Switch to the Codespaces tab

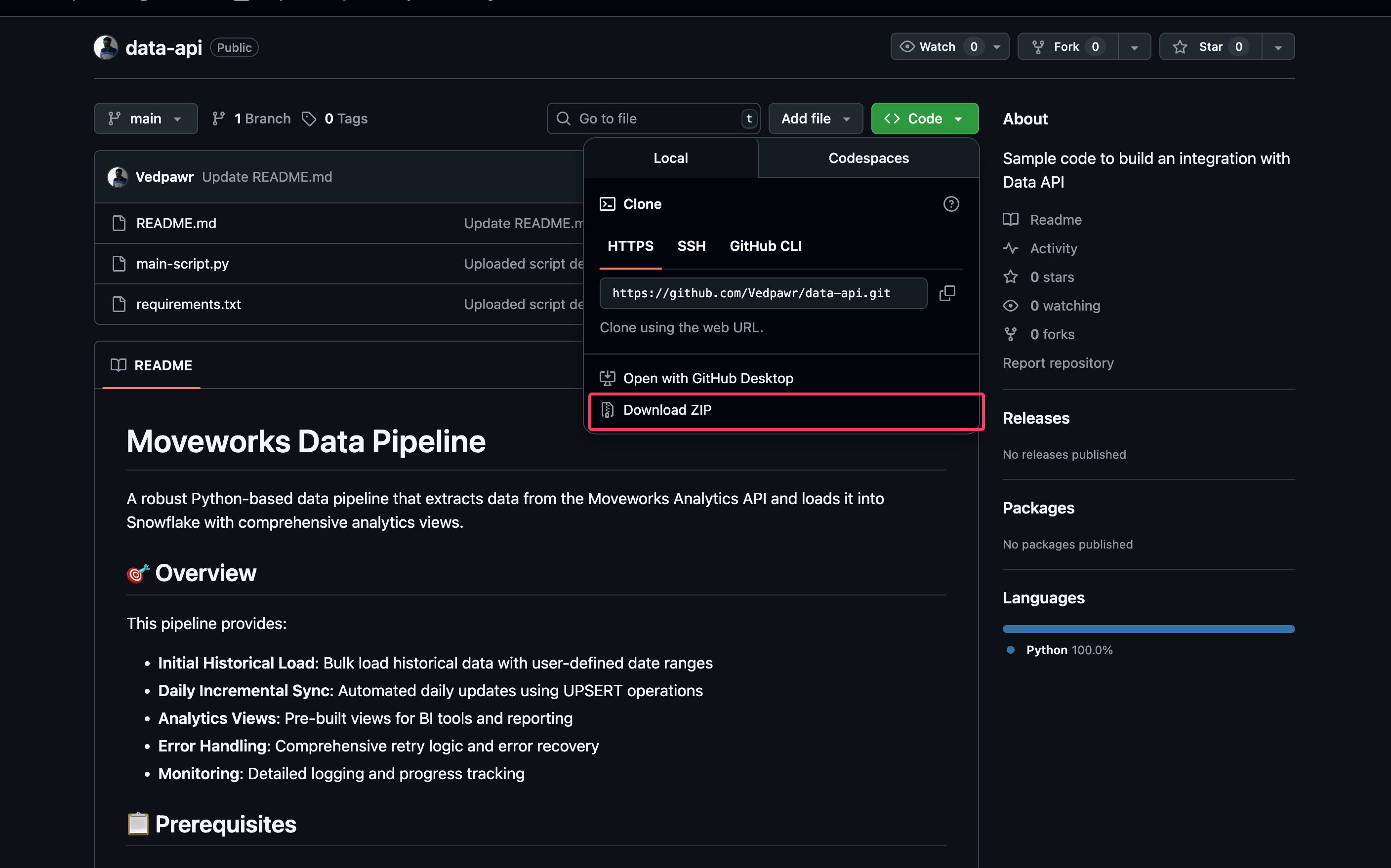pos(868,158)
